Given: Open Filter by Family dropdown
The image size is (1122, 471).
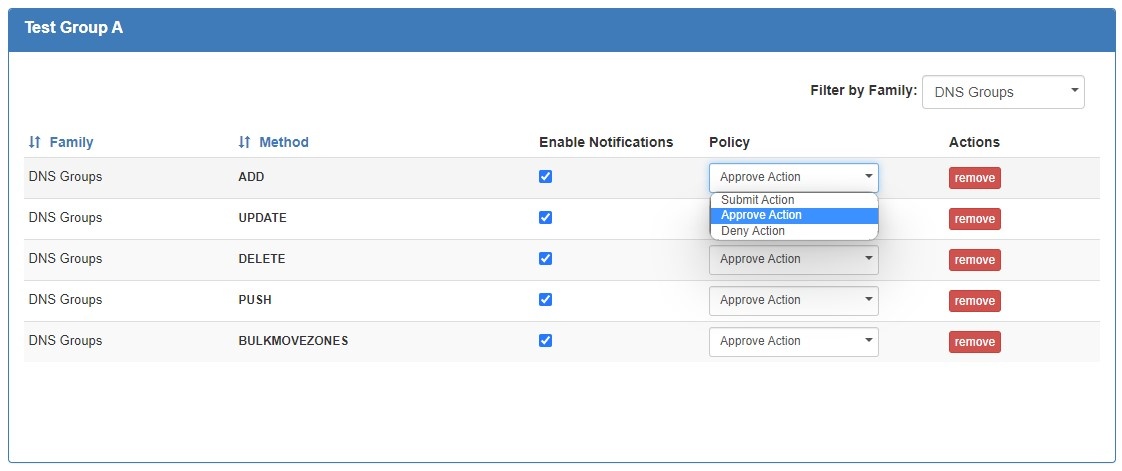Looking at the screenshot, I should [x=1002, y=92].
